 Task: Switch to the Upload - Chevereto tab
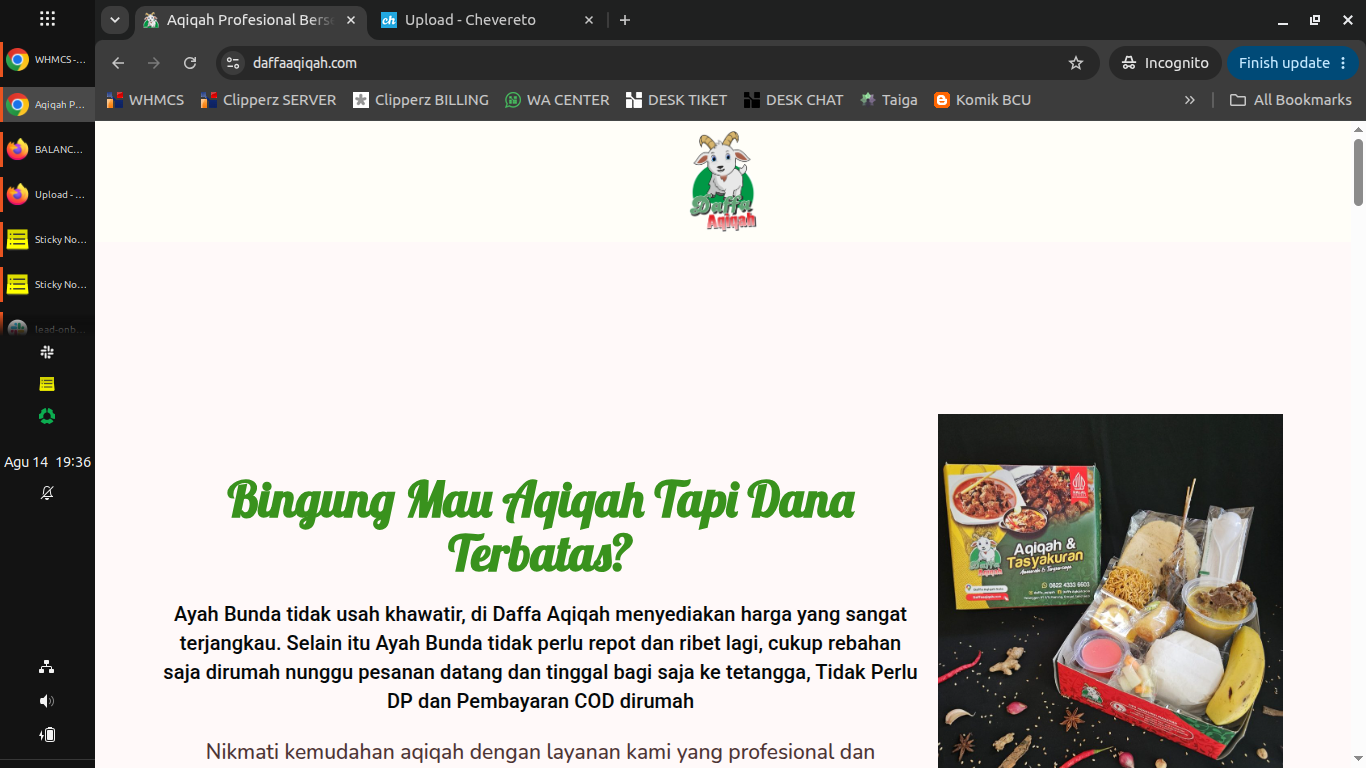[x=488, y=20]
